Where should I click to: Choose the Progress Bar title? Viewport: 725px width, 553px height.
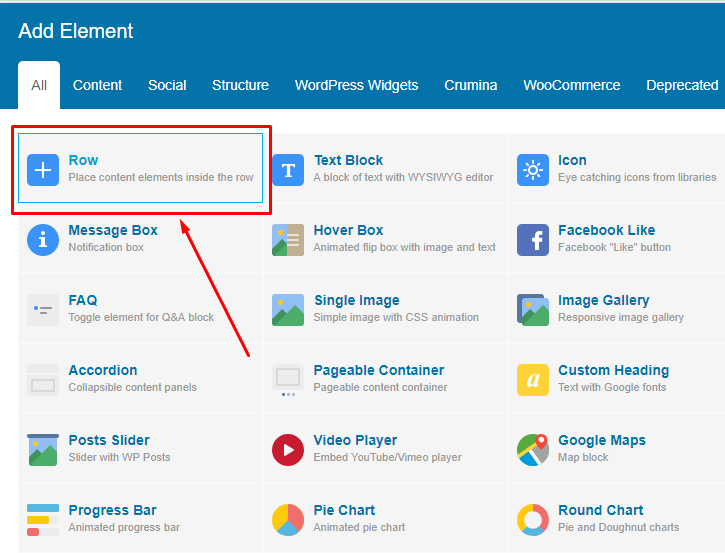112,510
